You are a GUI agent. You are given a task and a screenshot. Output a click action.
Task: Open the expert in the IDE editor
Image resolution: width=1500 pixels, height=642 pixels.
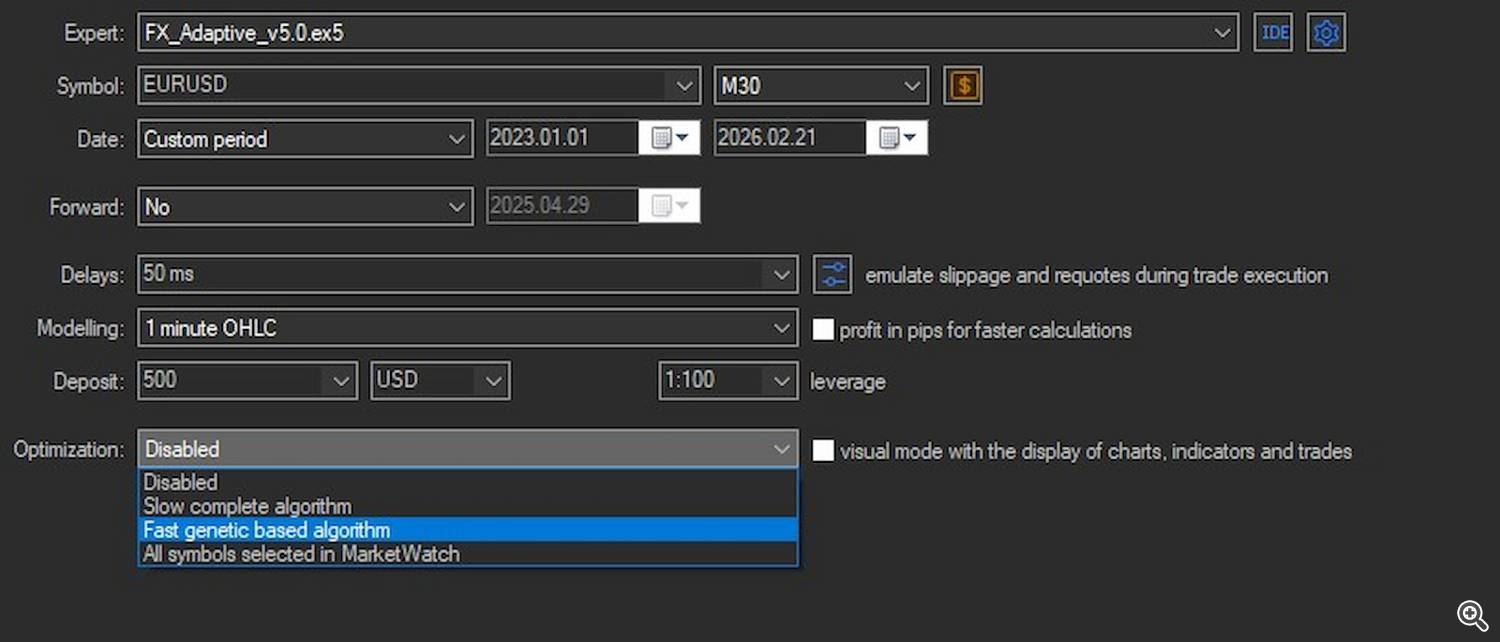(1273, 32)
